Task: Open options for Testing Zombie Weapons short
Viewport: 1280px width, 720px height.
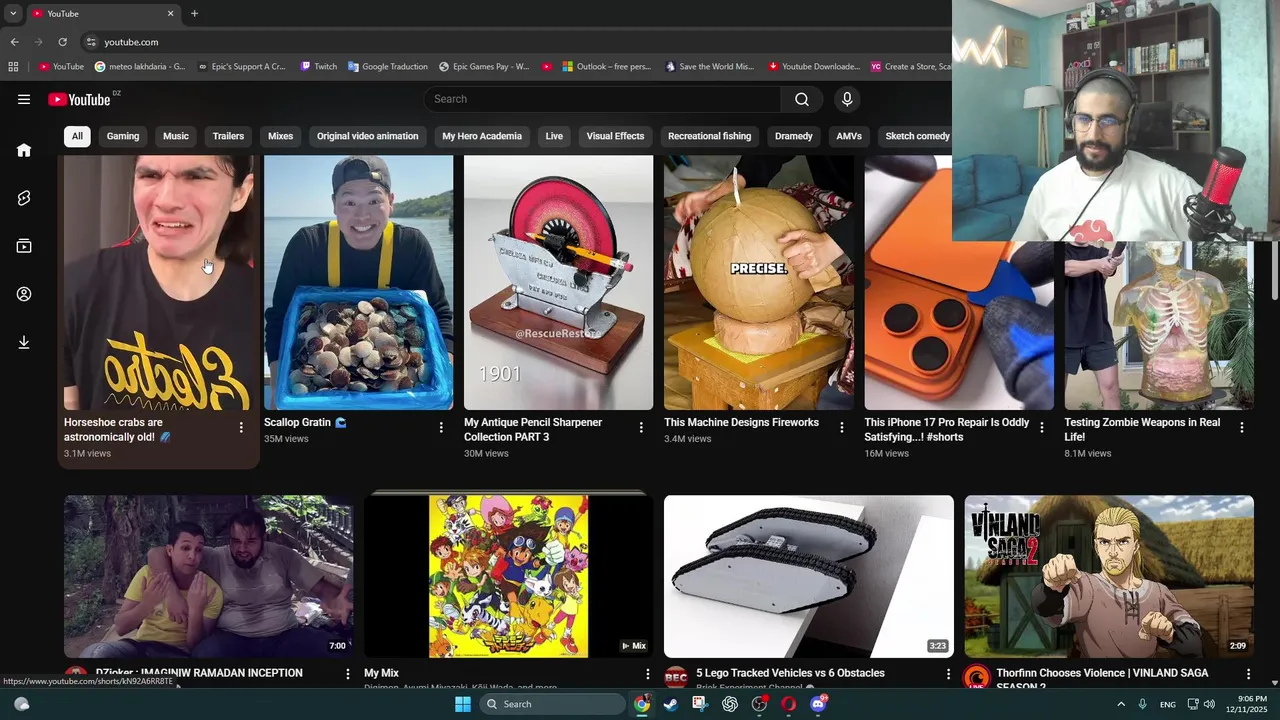Action: (1241, 427)
